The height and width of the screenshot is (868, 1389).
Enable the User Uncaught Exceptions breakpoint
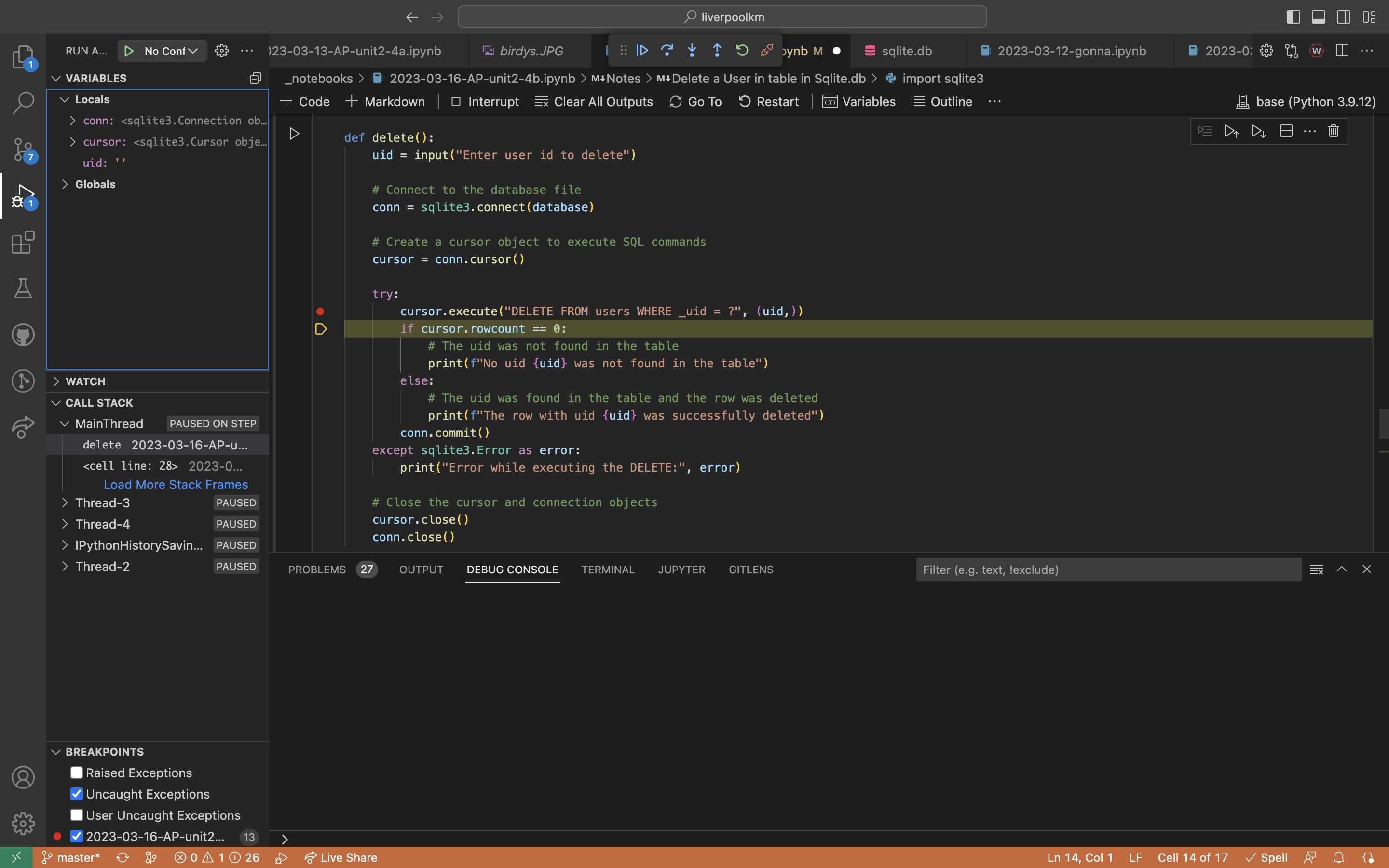click(76, 814)
